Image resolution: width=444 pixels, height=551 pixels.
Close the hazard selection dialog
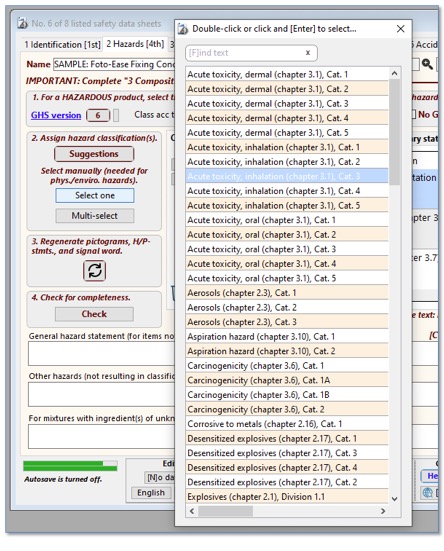tap(400, 29)
